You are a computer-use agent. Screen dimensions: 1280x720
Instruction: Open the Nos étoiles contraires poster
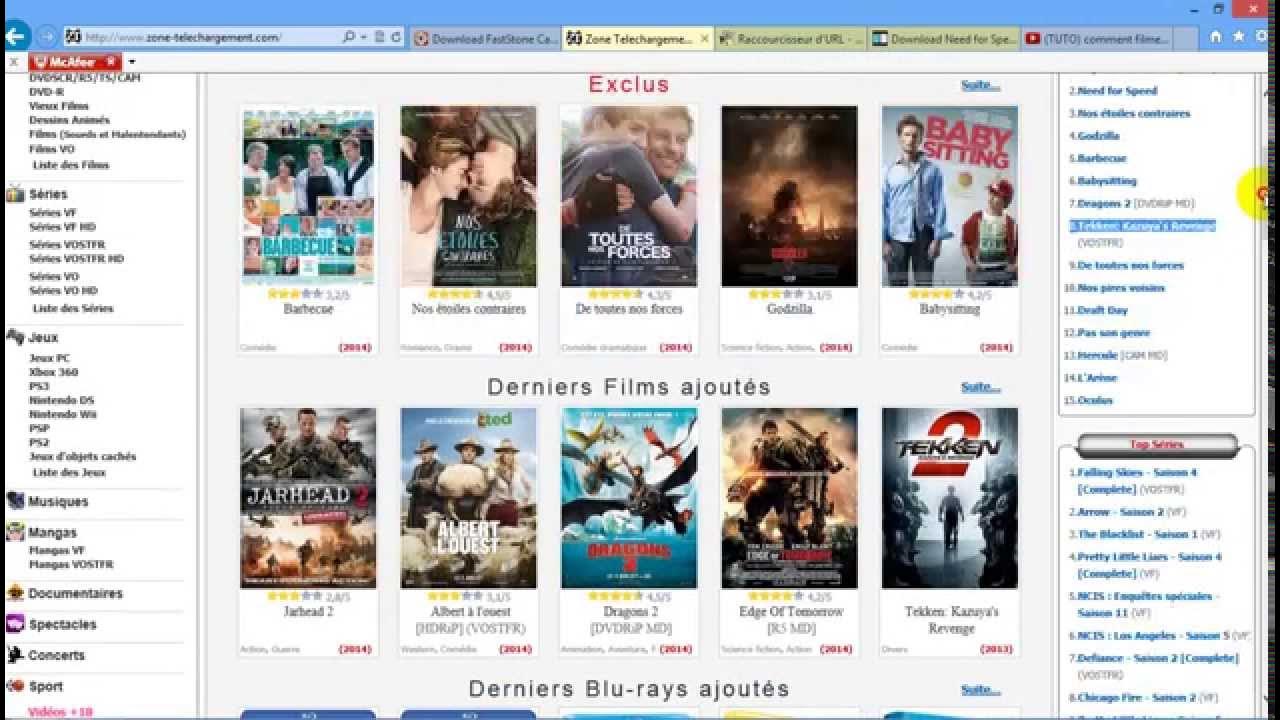point(468,196)
